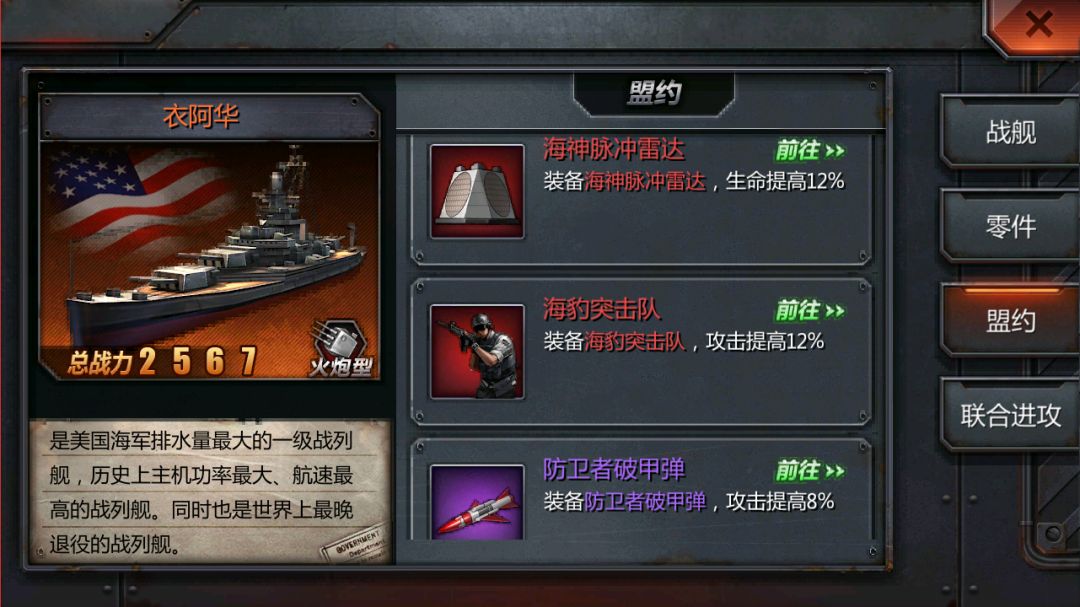The height and width of the screenshot is (607, 1080).
Task: Click the 防卫者破甲弹 missile icon
Action: (x=477, y=502)
